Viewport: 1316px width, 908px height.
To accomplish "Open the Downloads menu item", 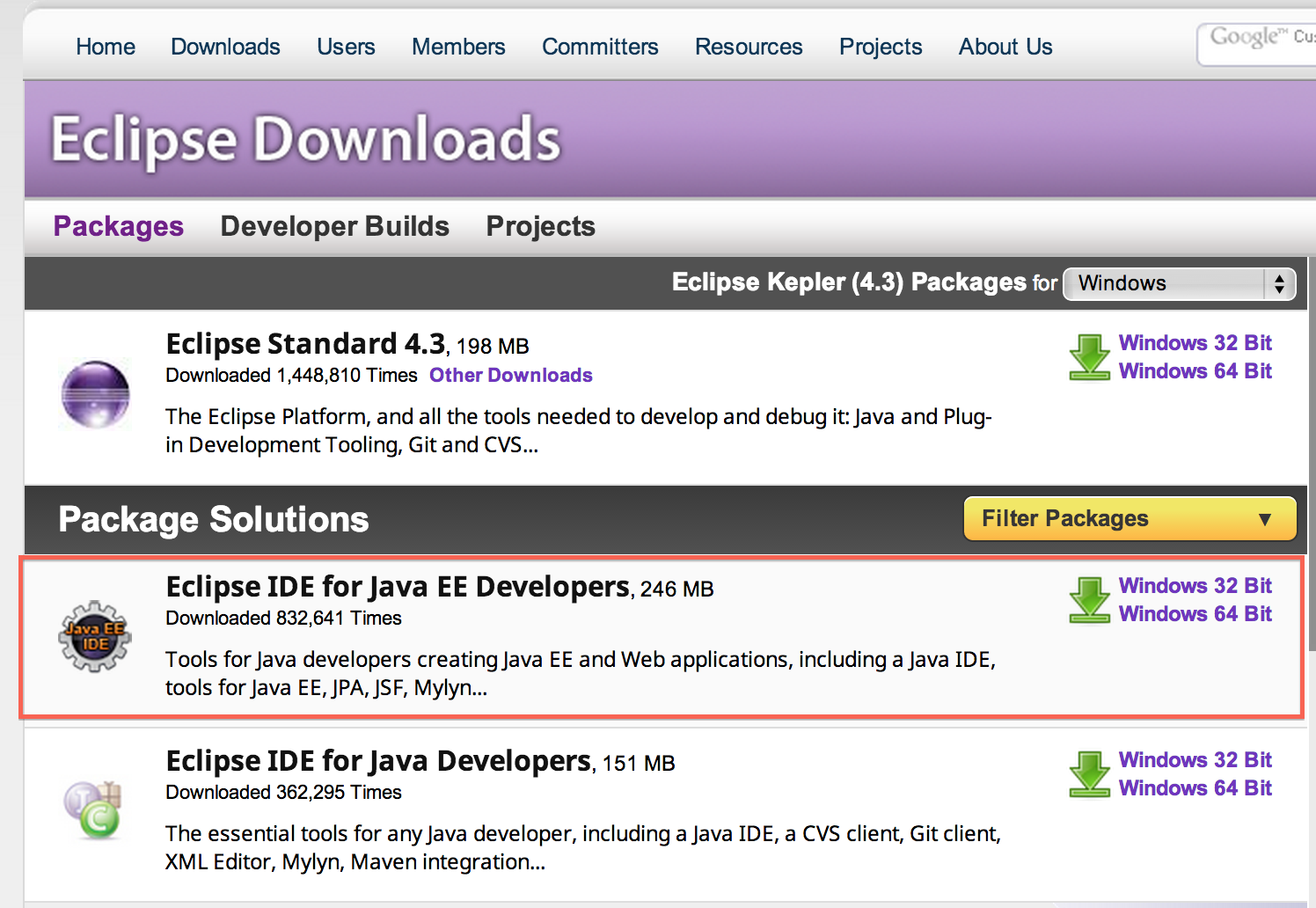I will pyautogui.click(x=225, y=47).
